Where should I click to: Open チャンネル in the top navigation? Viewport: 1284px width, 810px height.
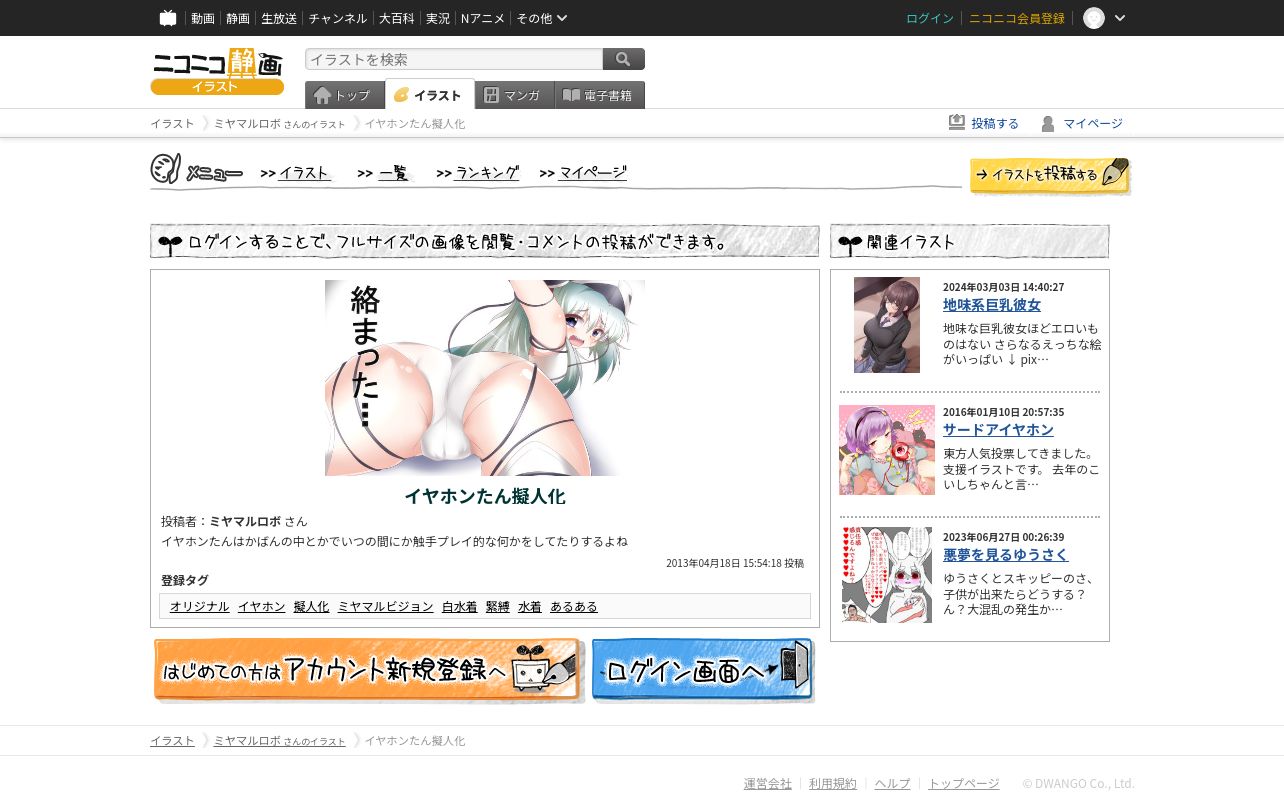(338, 18)
